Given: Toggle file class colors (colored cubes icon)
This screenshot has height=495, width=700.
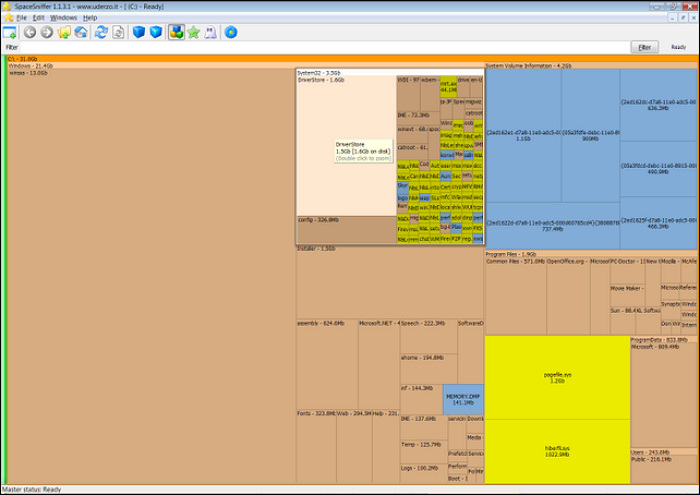Looking at the screenshot, I should tap(176, 32).
